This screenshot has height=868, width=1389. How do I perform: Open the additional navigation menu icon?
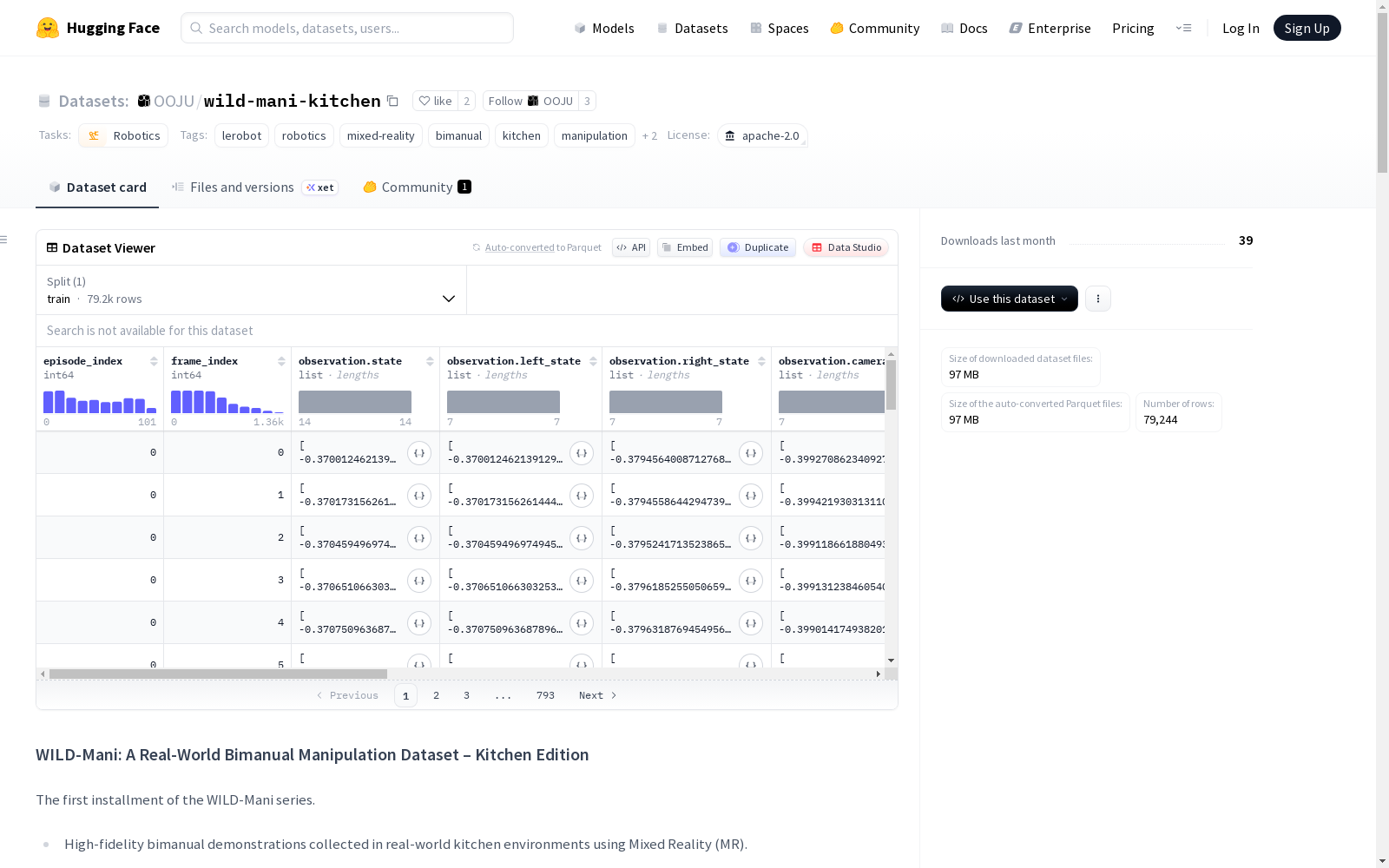[x=1183, y=28]
